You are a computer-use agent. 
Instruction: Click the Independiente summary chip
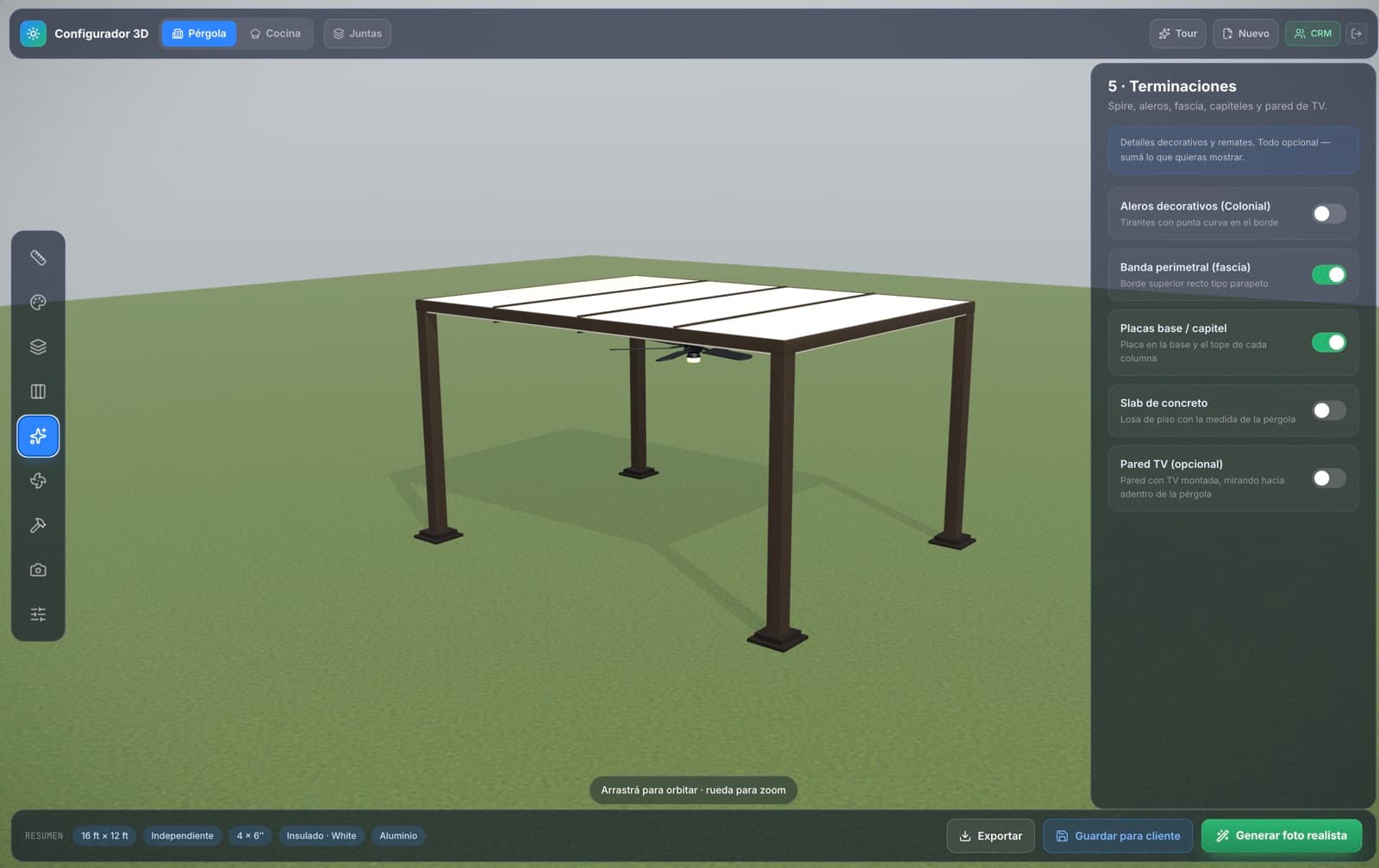tap(182, 836)
